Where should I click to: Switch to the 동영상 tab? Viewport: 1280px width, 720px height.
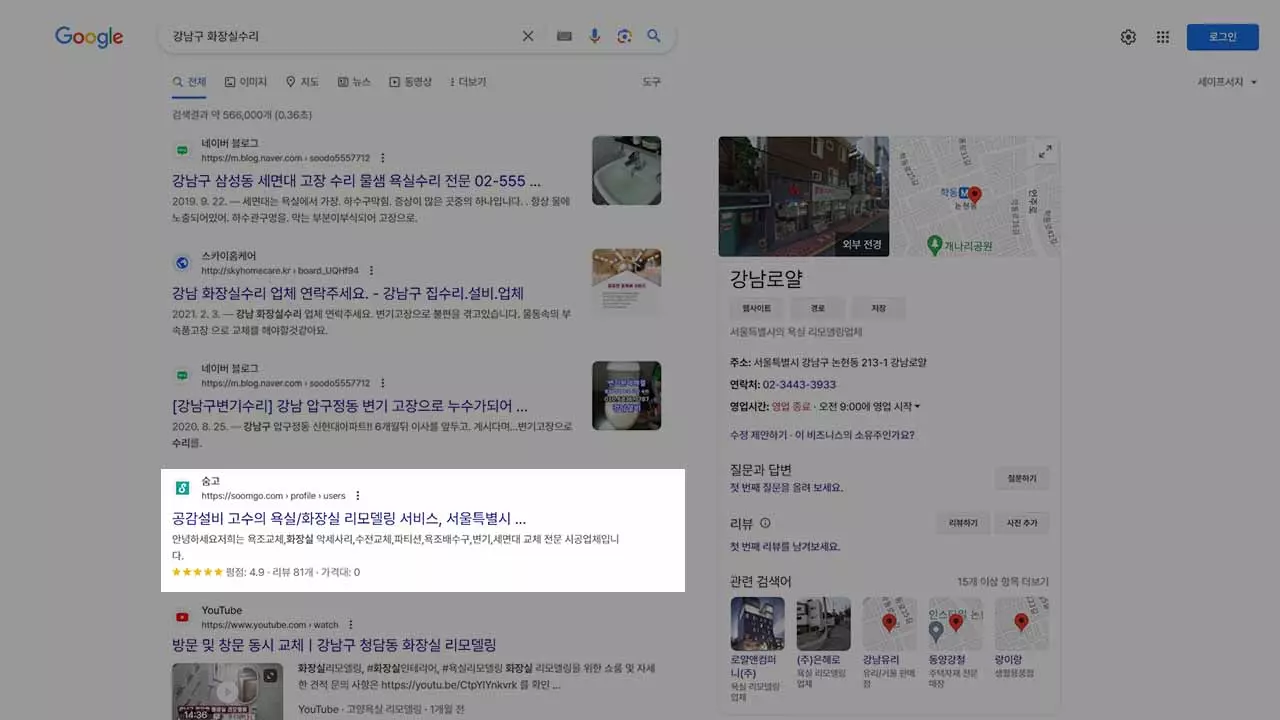[411, 82]
